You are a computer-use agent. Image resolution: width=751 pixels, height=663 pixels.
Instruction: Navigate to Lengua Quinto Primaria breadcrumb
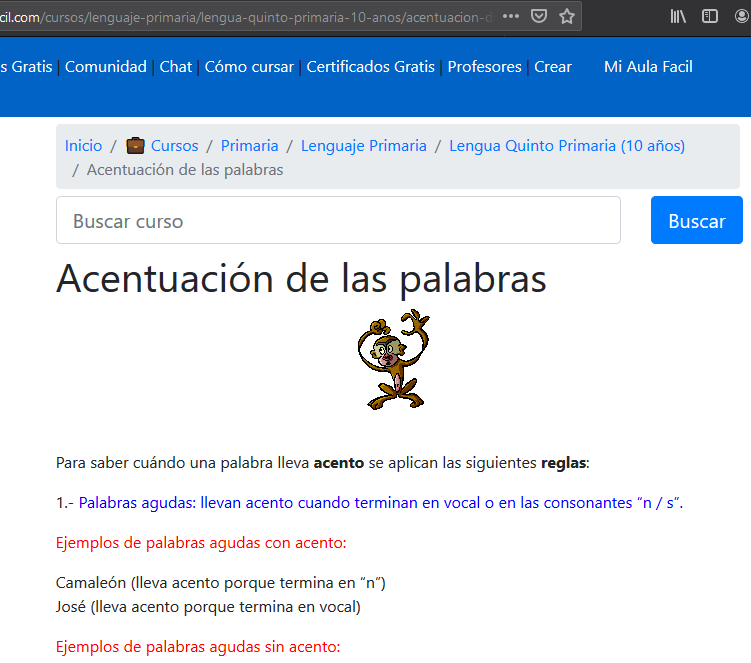567,146
